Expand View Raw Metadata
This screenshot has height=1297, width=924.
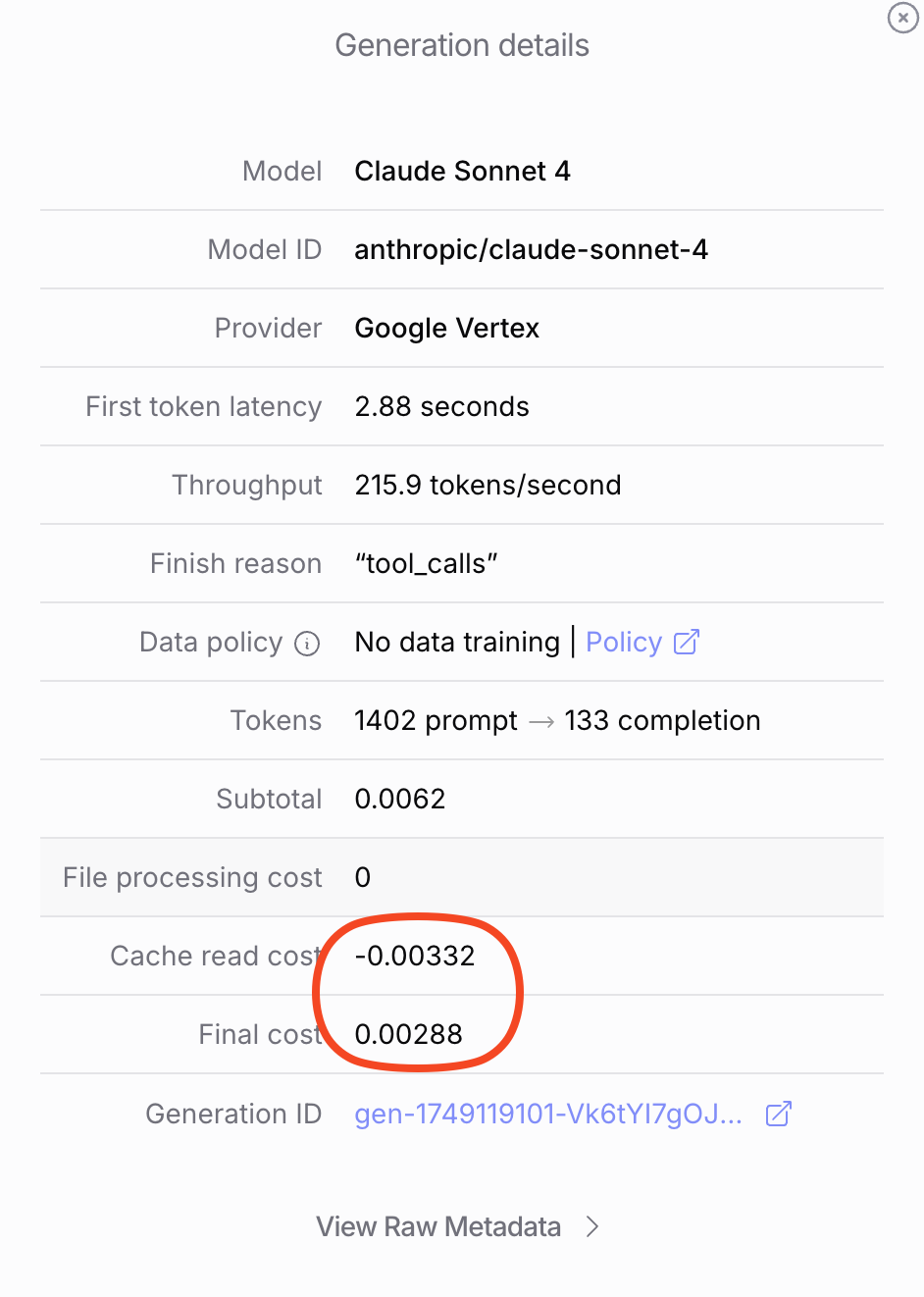[438, 1226]
